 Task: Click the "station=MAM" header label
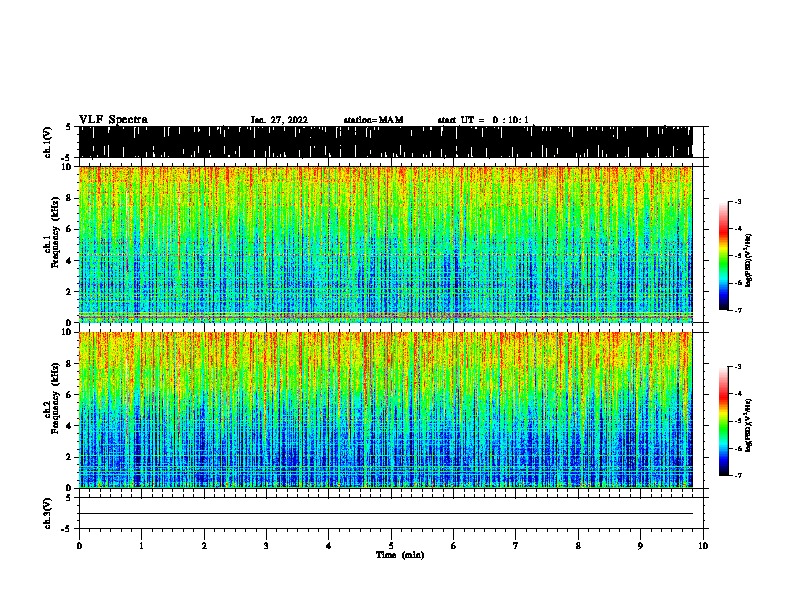(x=373, y=120)
